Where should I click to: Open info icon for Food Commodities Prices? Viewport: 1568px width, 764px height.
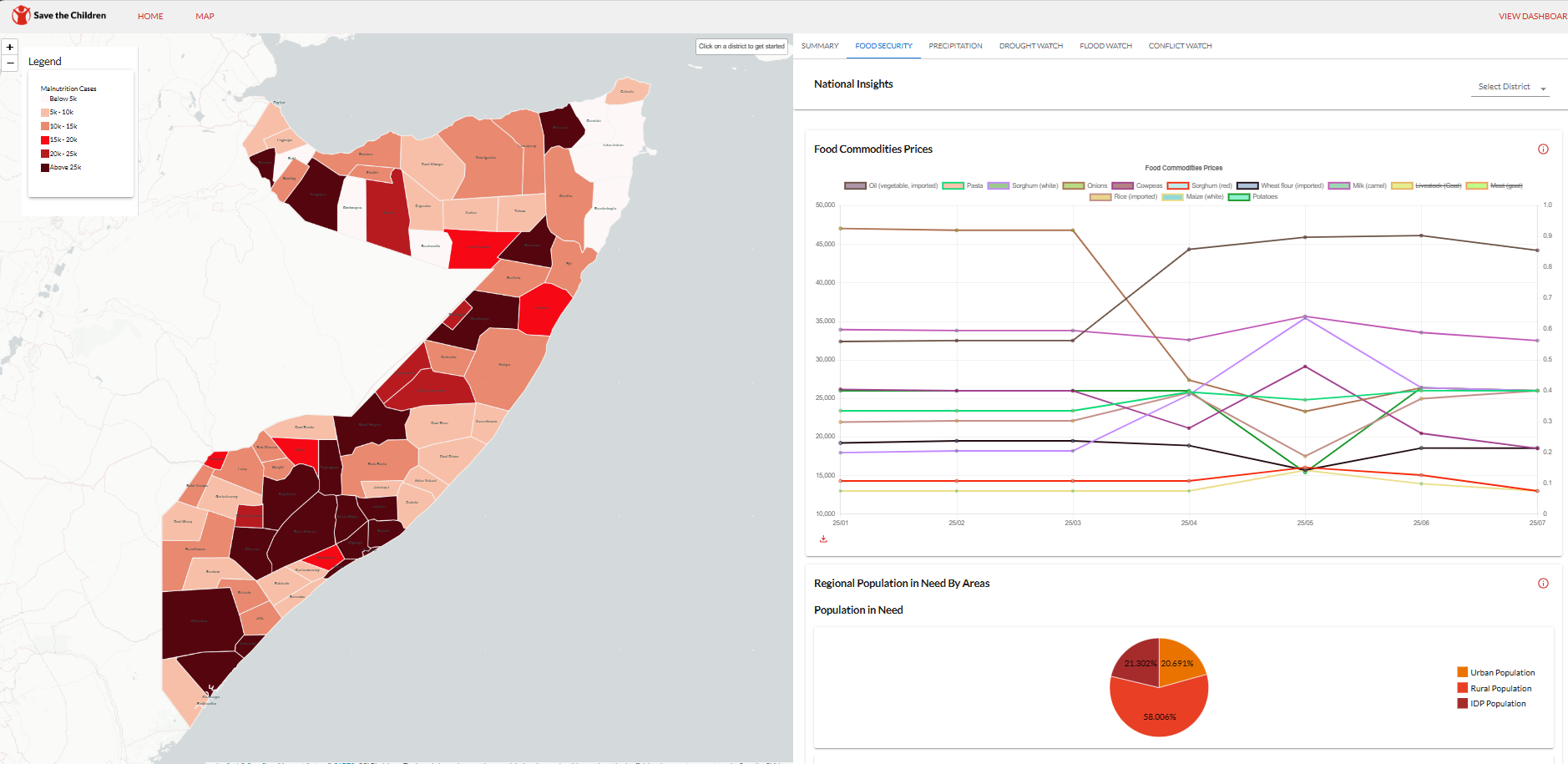point(1543,149)
